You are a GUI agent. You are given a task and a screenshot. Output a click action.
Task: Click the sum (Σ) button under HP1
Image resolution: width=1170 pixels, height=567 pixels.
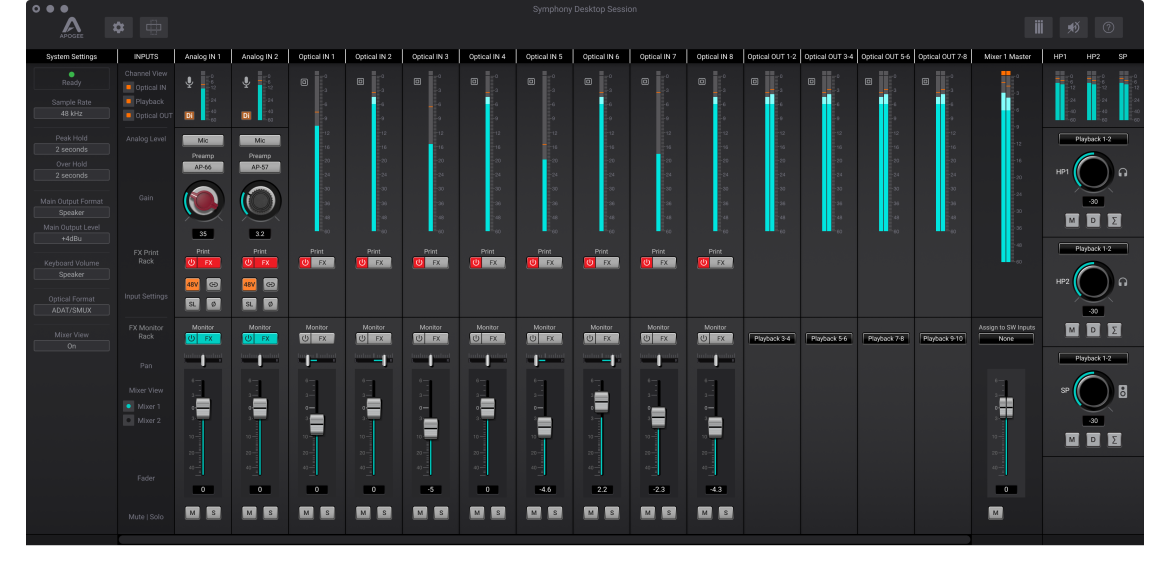point(1114,220)
